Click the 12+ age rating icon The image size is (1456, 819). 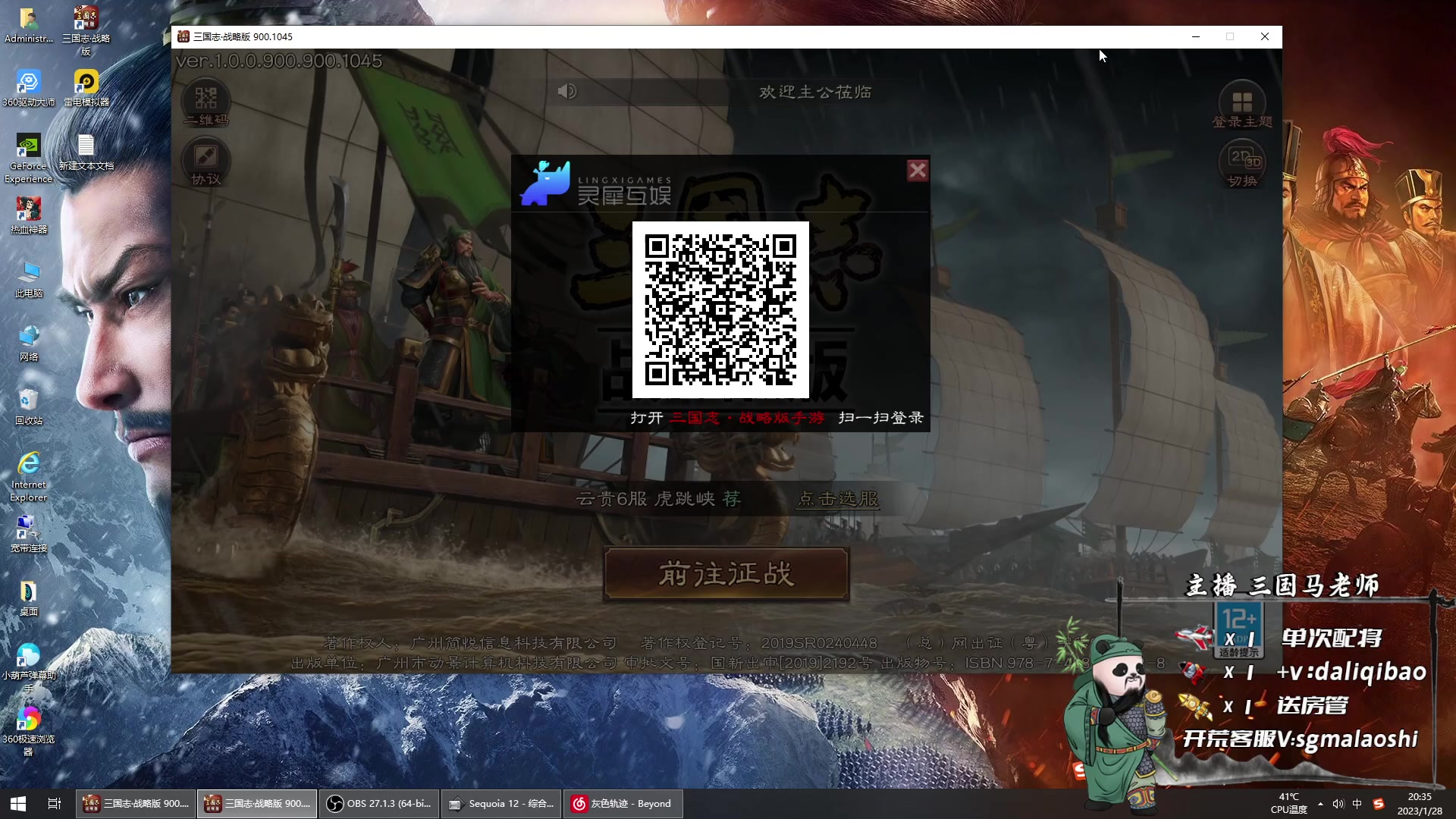[1238, 630]
